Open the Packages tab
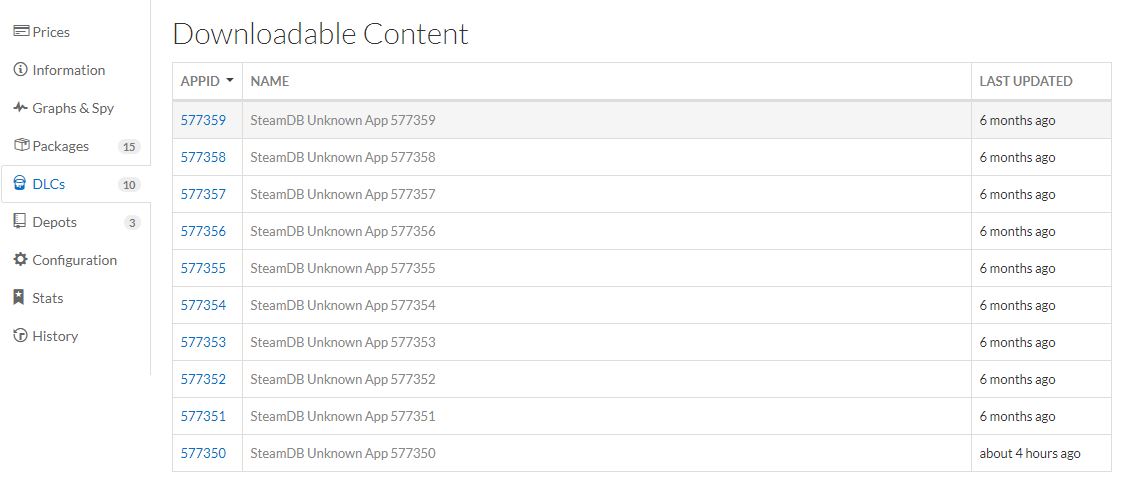 pos(60,146)
